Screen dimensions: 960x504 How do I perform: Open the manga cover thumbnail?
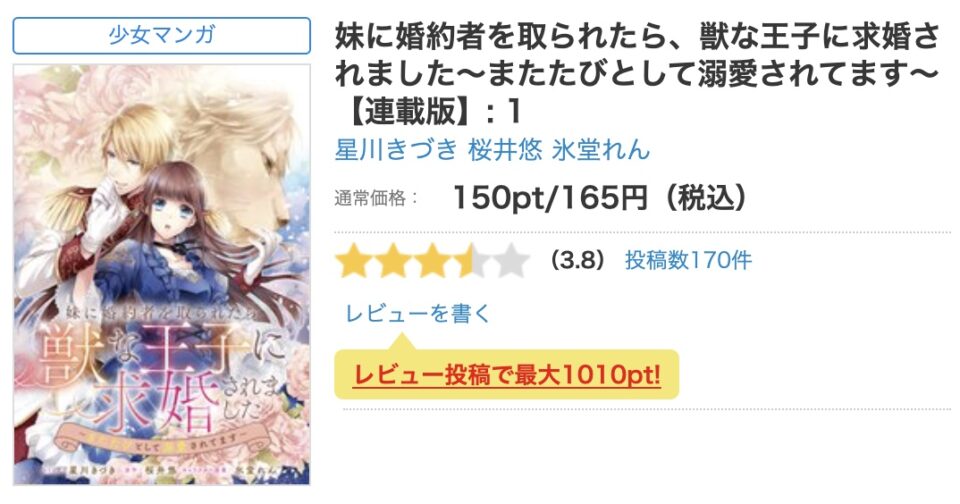(x=162, y=274)
